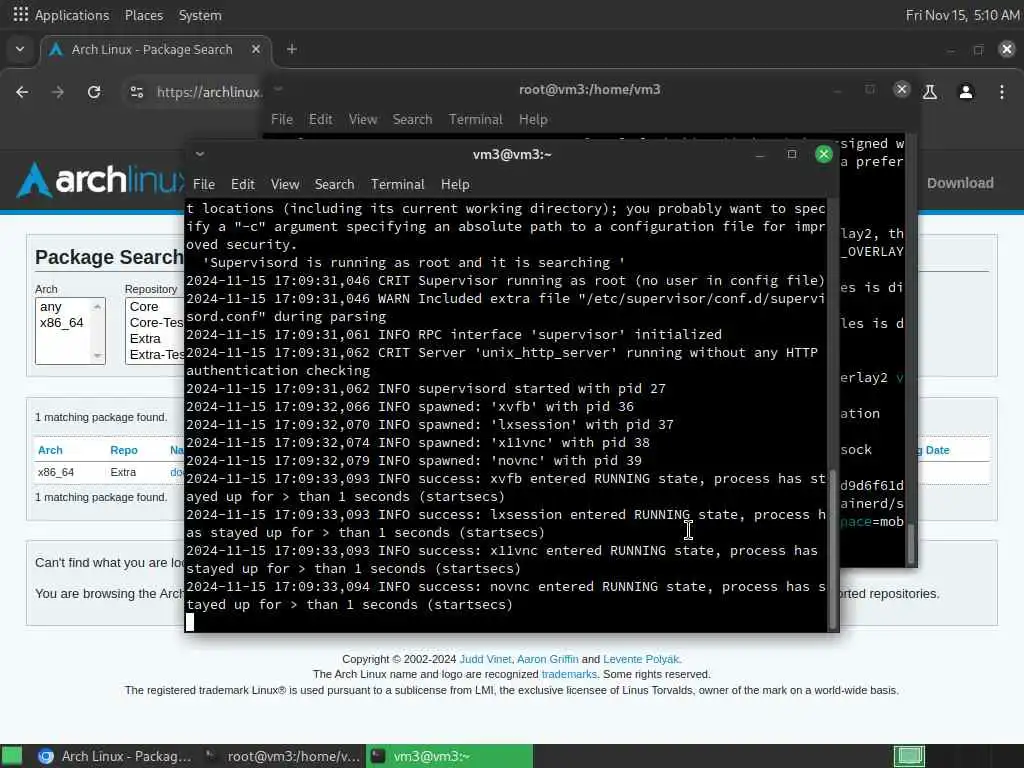This screenshot has width=1024, height=768.
Task: Open the Applications grid icon
Action: click(x=20, y=14)
